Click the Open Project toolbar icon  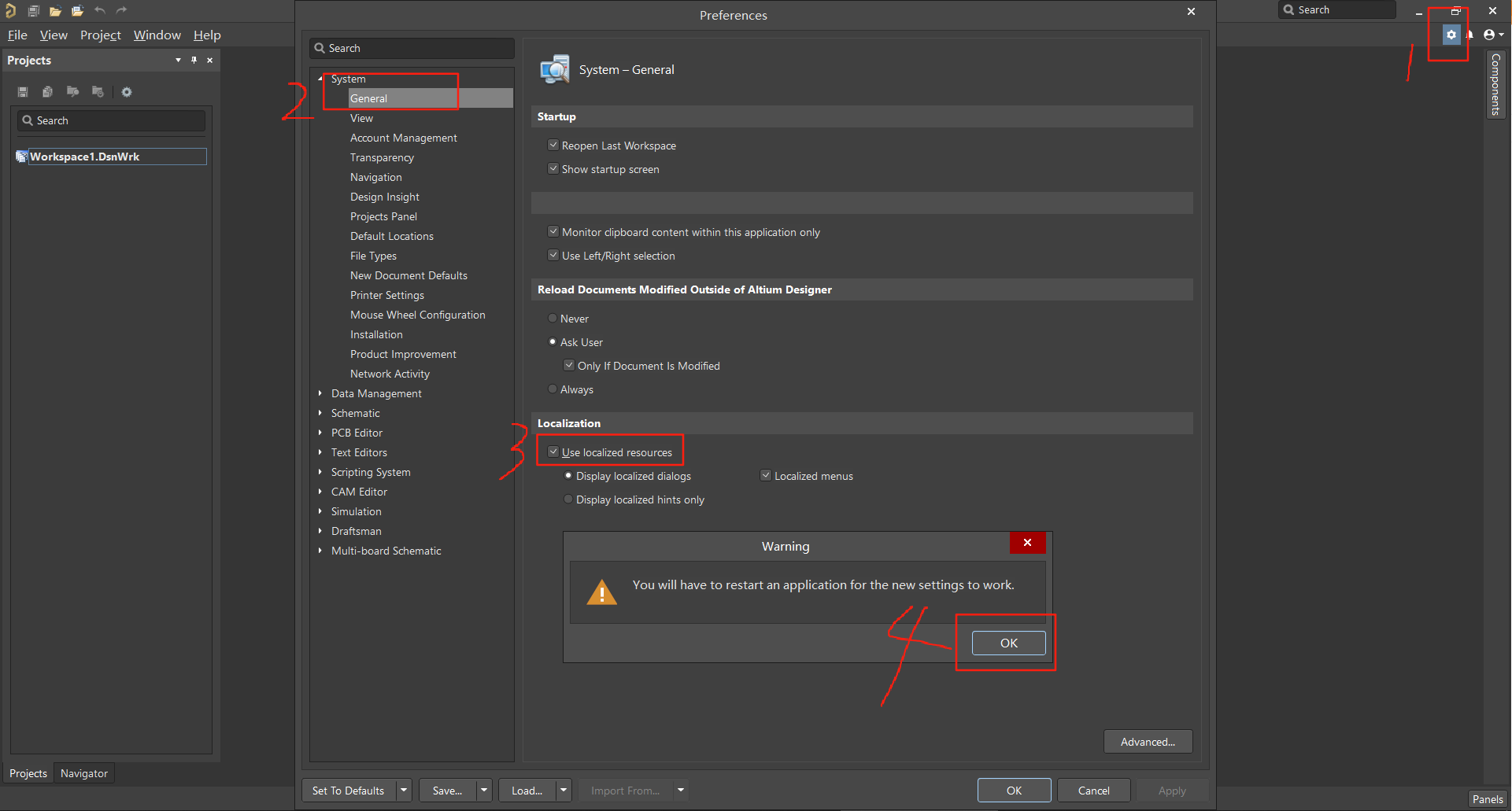tap(77, 11)
